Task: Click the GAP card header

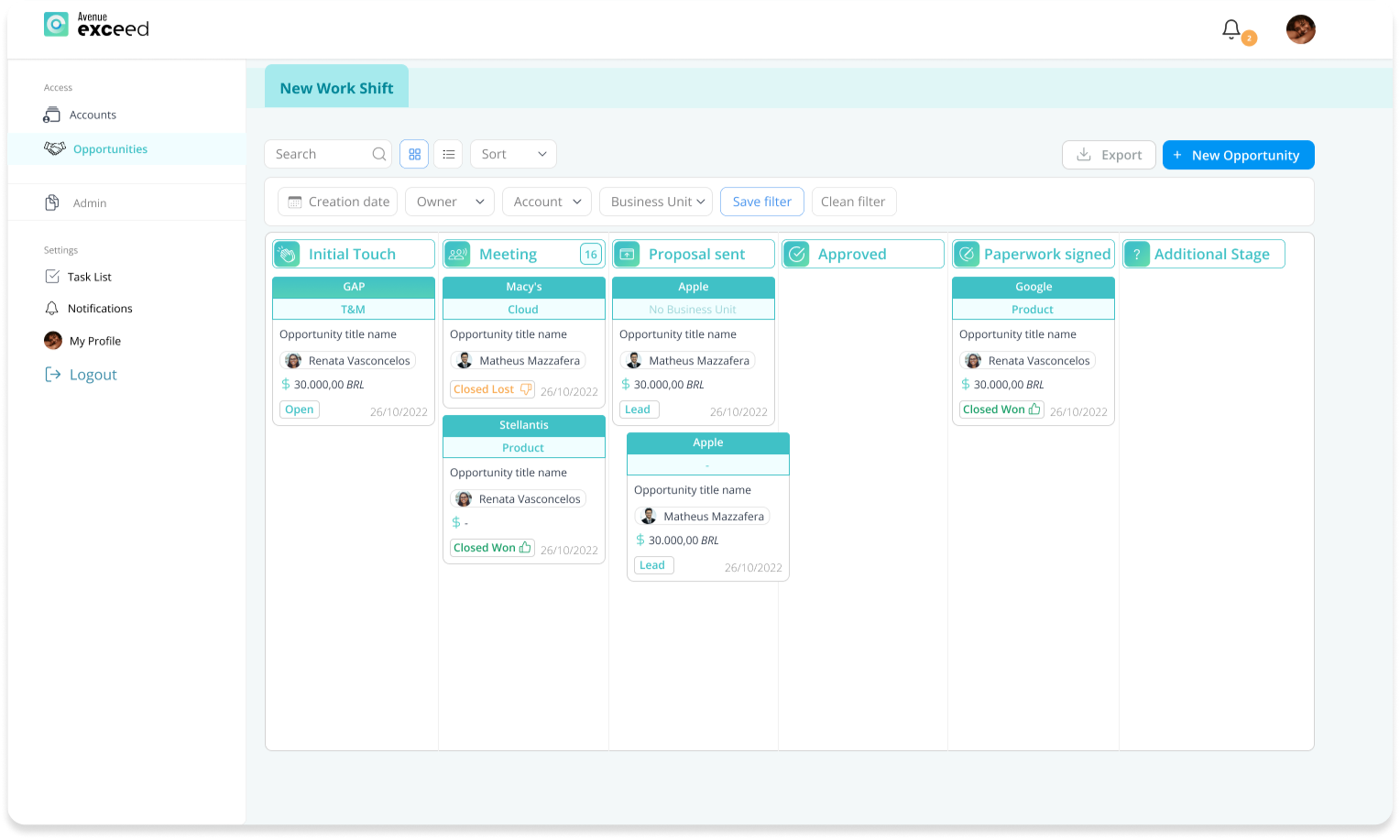Action: pyautogui.click(x=354, y=287)
